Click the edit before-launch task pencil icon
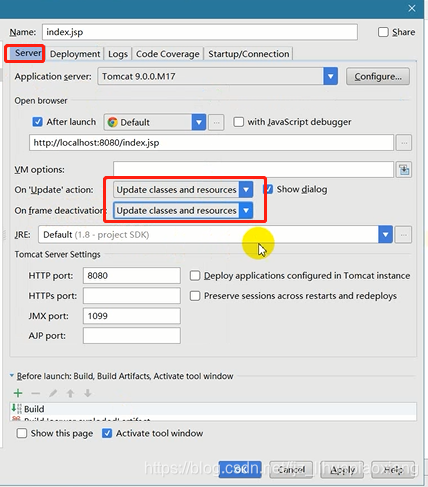Image resolution: width=428 pixels, height=487 pixels. click(x=53, y=393)
